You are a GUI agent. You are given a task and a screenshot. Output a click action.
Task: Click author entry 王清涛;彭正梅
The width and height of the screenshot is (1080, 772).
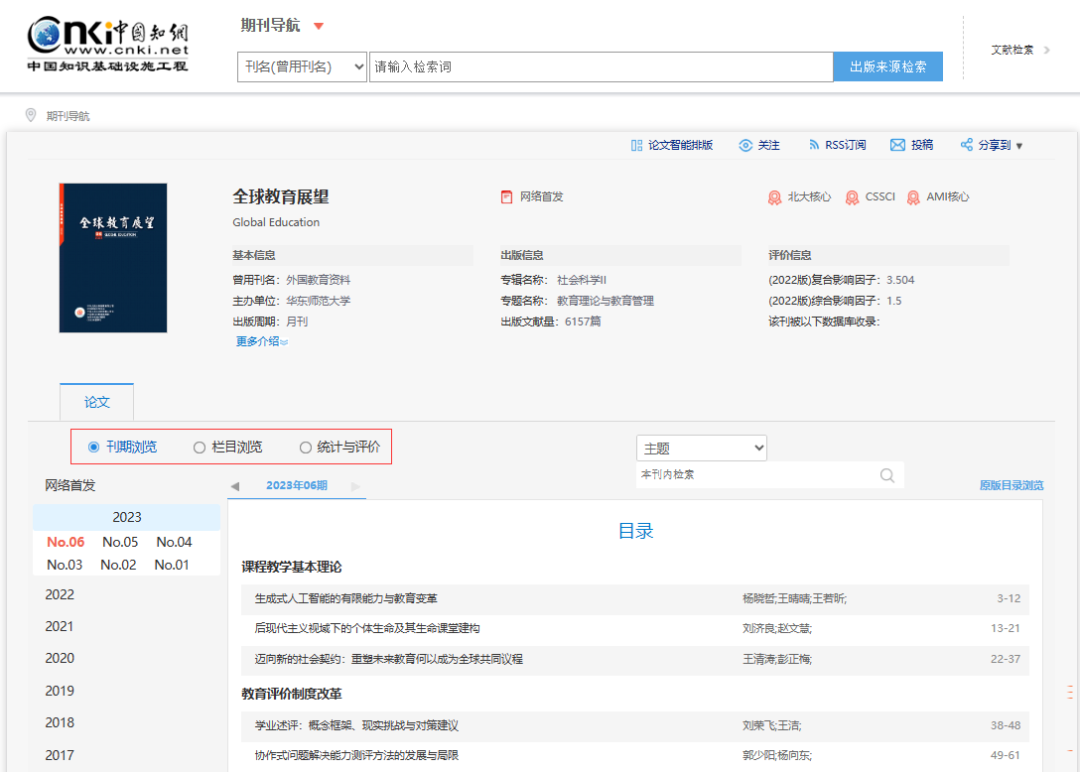(777, 659)
